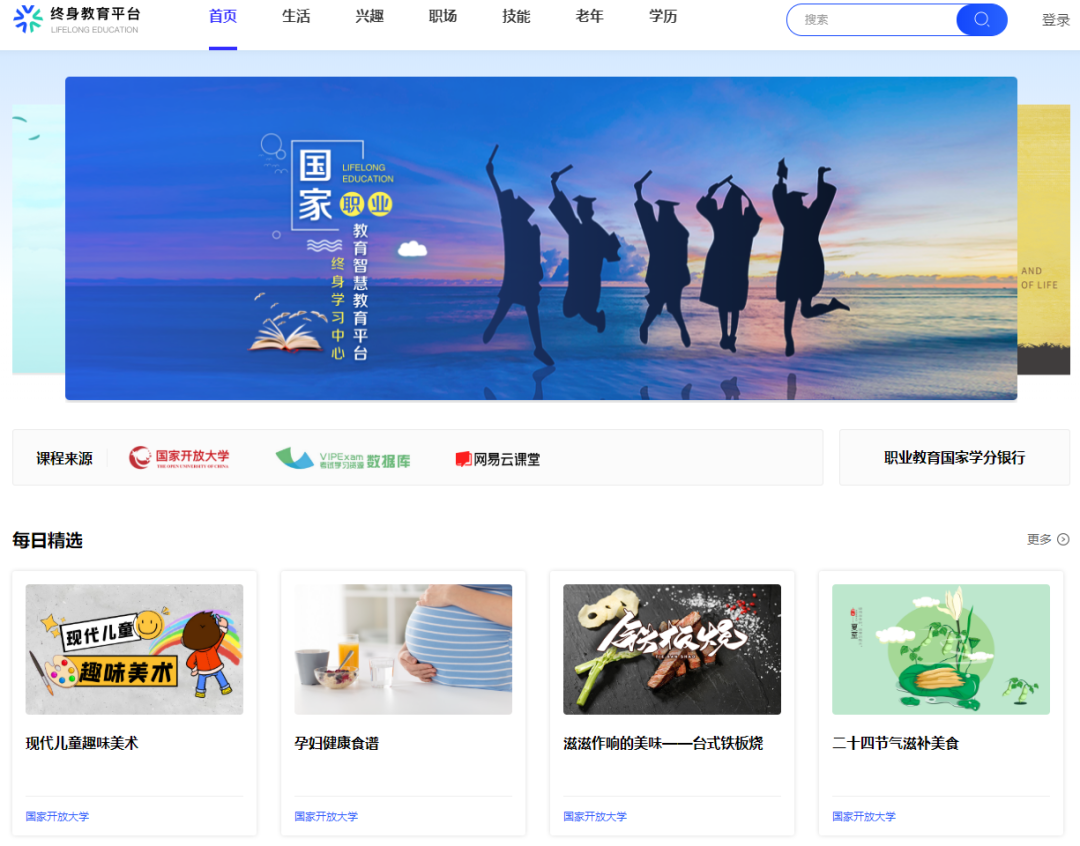Image resolution: width=1080 pixels, height=846 pixels.
Task: Open the 兴趣 category tab
Action: pyautogui.click(x=370, y=17)
